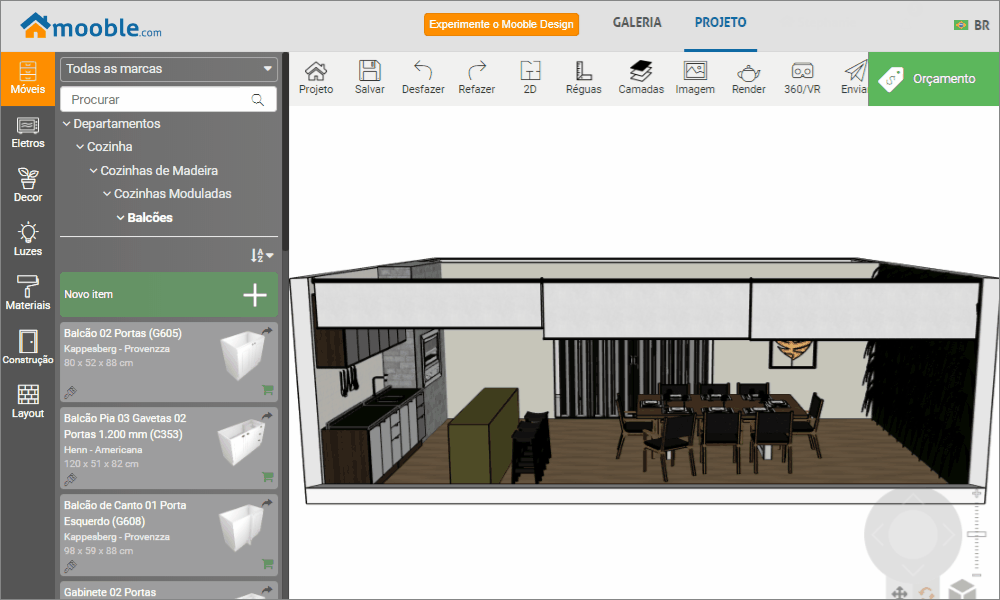Start a Render with teapot icon
The height and width of the screenshot is (600, 1000).
tap(749, 78)
